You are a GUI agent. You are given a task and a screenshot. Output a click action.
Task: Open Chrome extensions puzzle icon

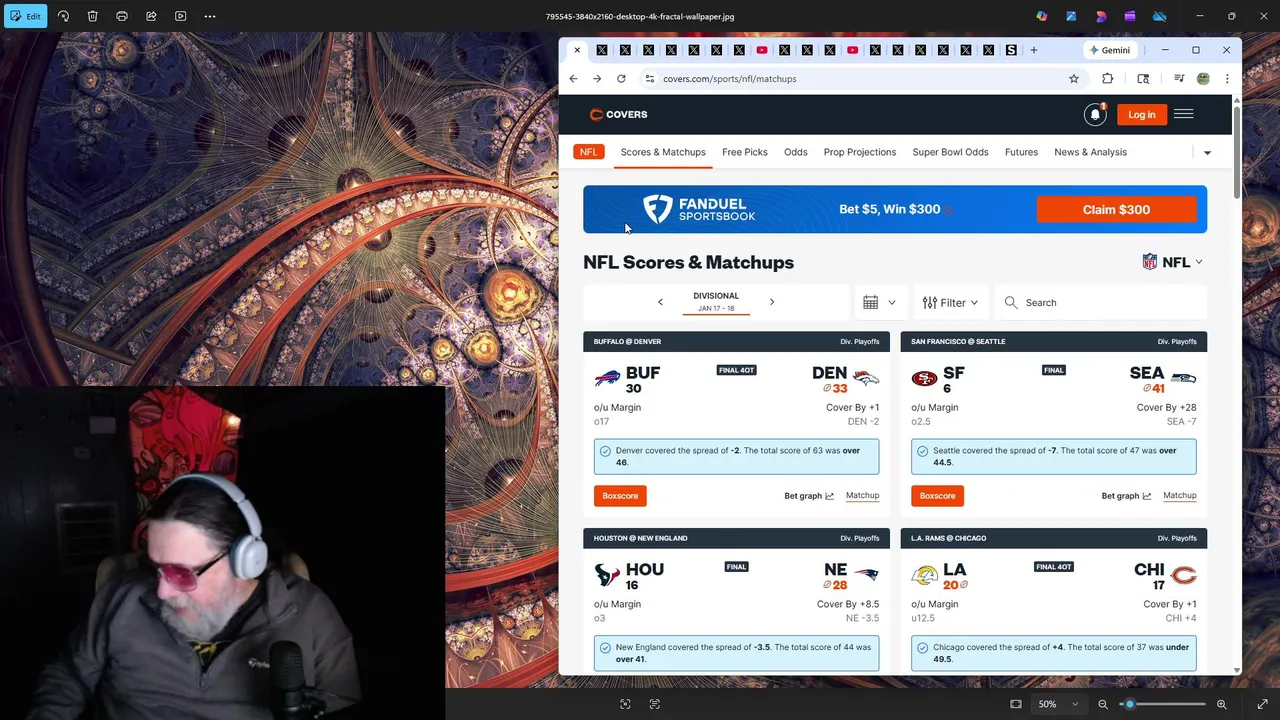click(1108, 79)
